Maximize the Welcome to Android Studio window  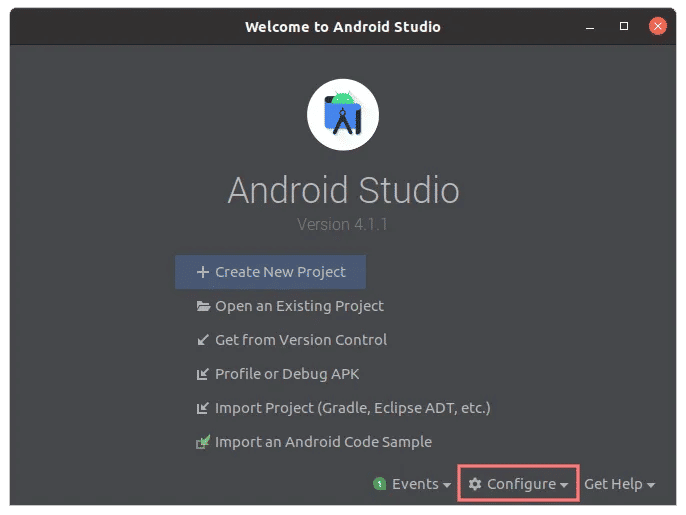click(624, 26)
